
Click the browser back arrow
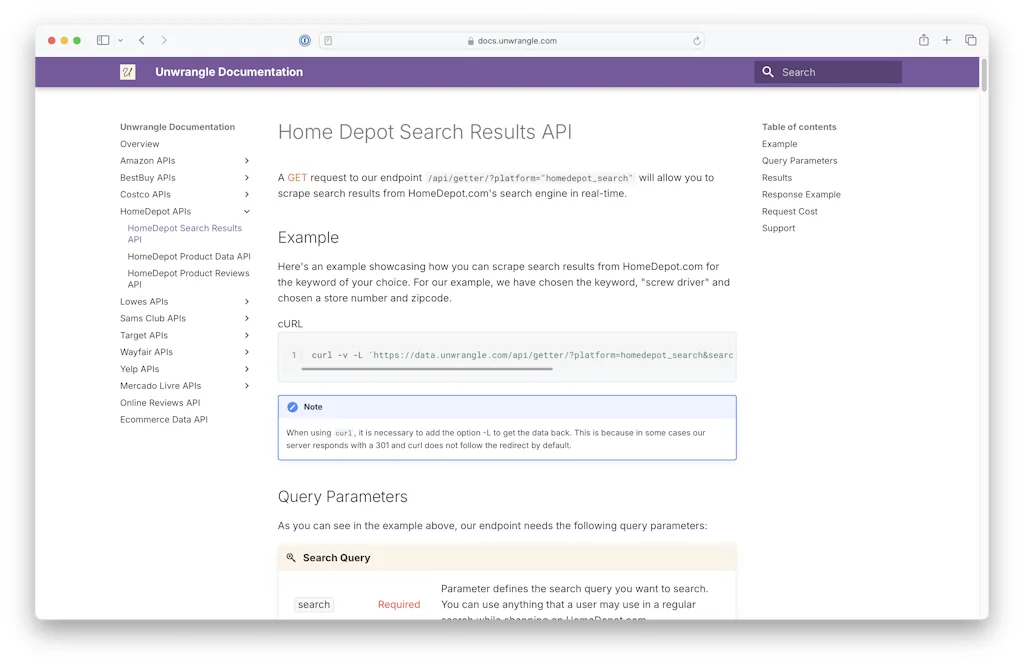click(x=142, y=41)
